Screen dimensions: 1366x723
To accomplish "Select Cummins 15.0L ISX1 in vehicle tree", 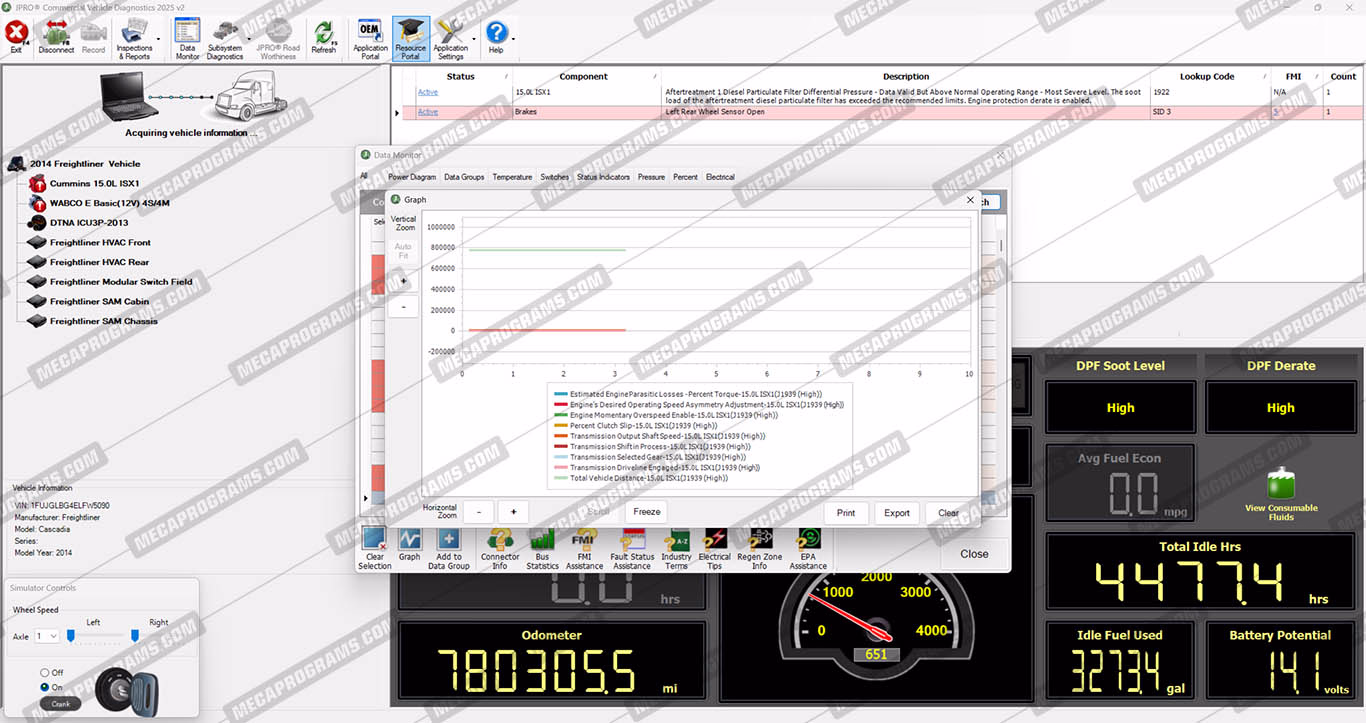I will pos(94,184).
